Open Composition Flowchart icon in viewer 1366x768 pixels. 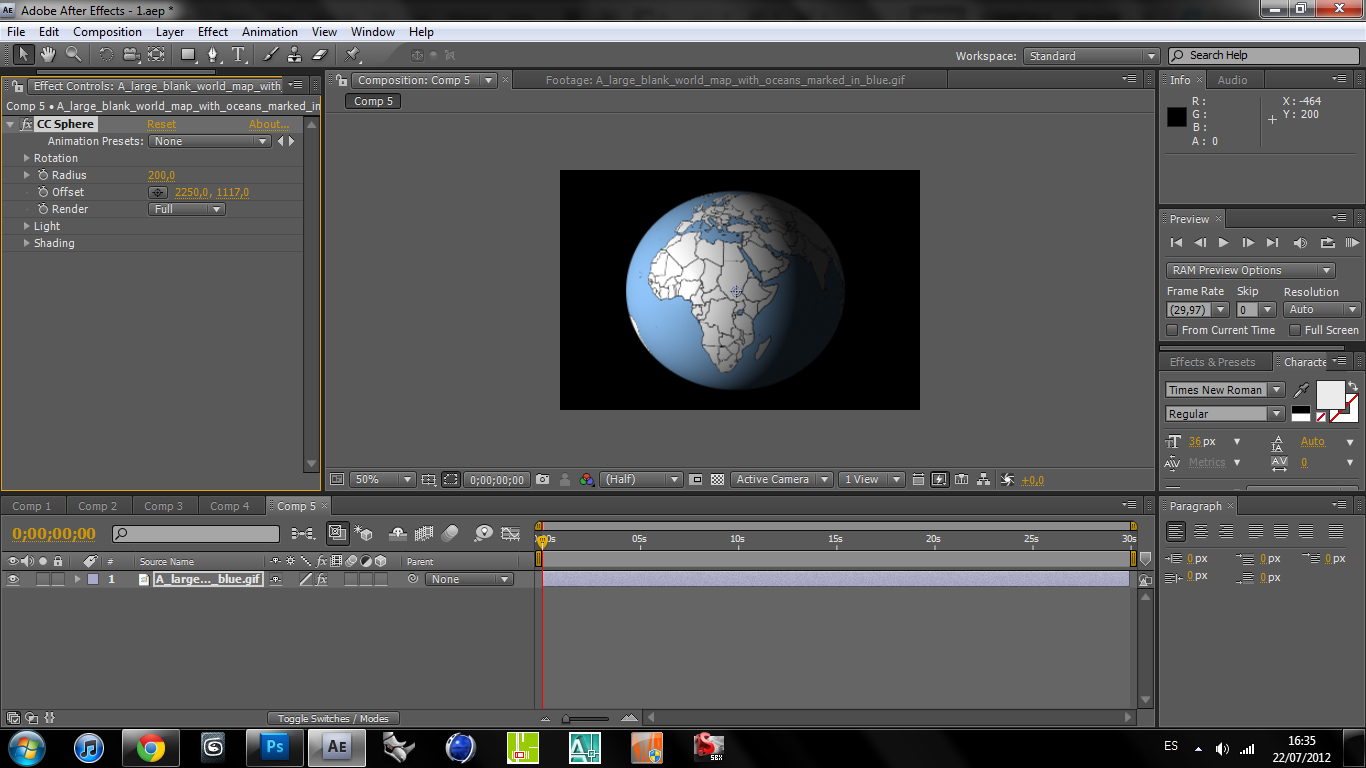(984, 480)
